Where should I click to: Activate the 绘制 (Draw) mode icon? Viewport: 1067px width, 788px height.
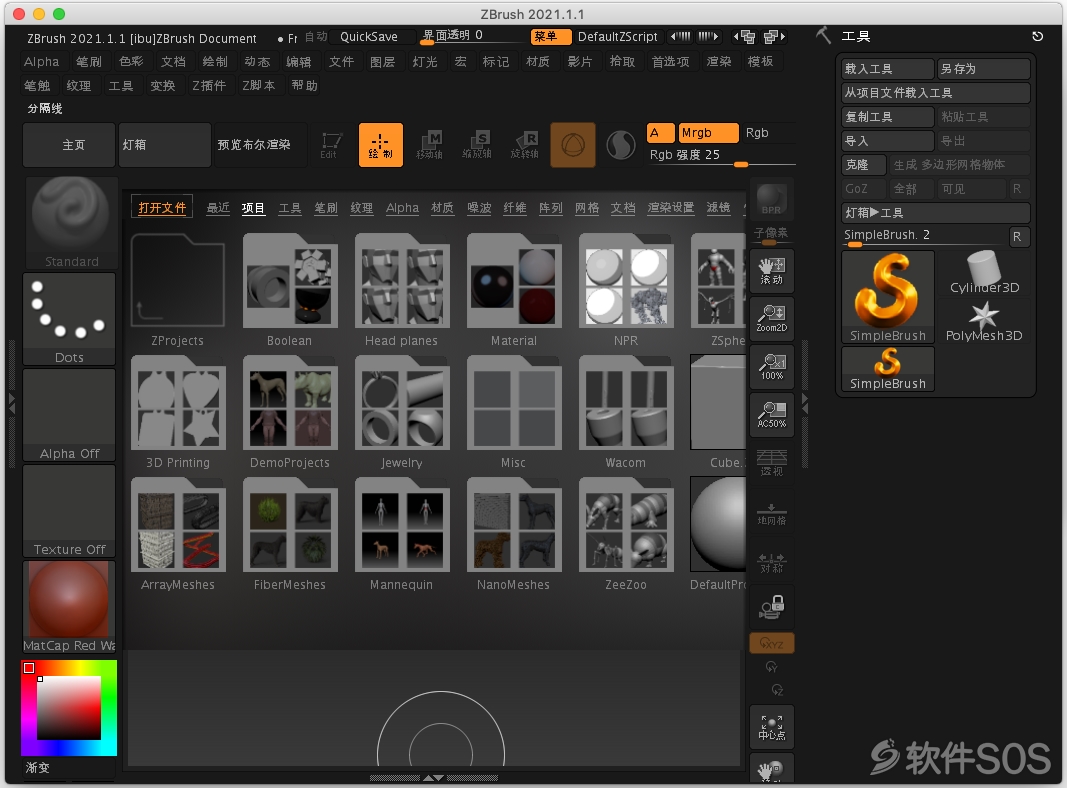point(380,145)
